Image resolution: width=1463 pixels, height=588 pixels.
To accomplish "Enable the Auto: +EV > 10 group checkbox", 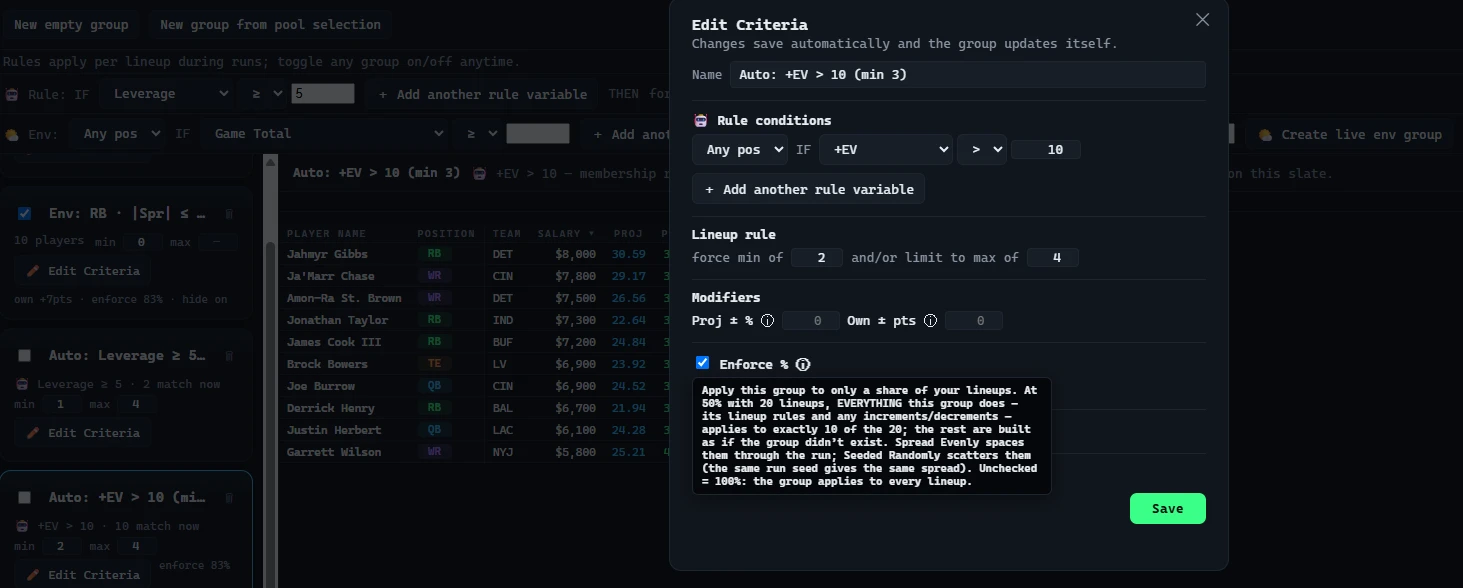I will (24, 497).
